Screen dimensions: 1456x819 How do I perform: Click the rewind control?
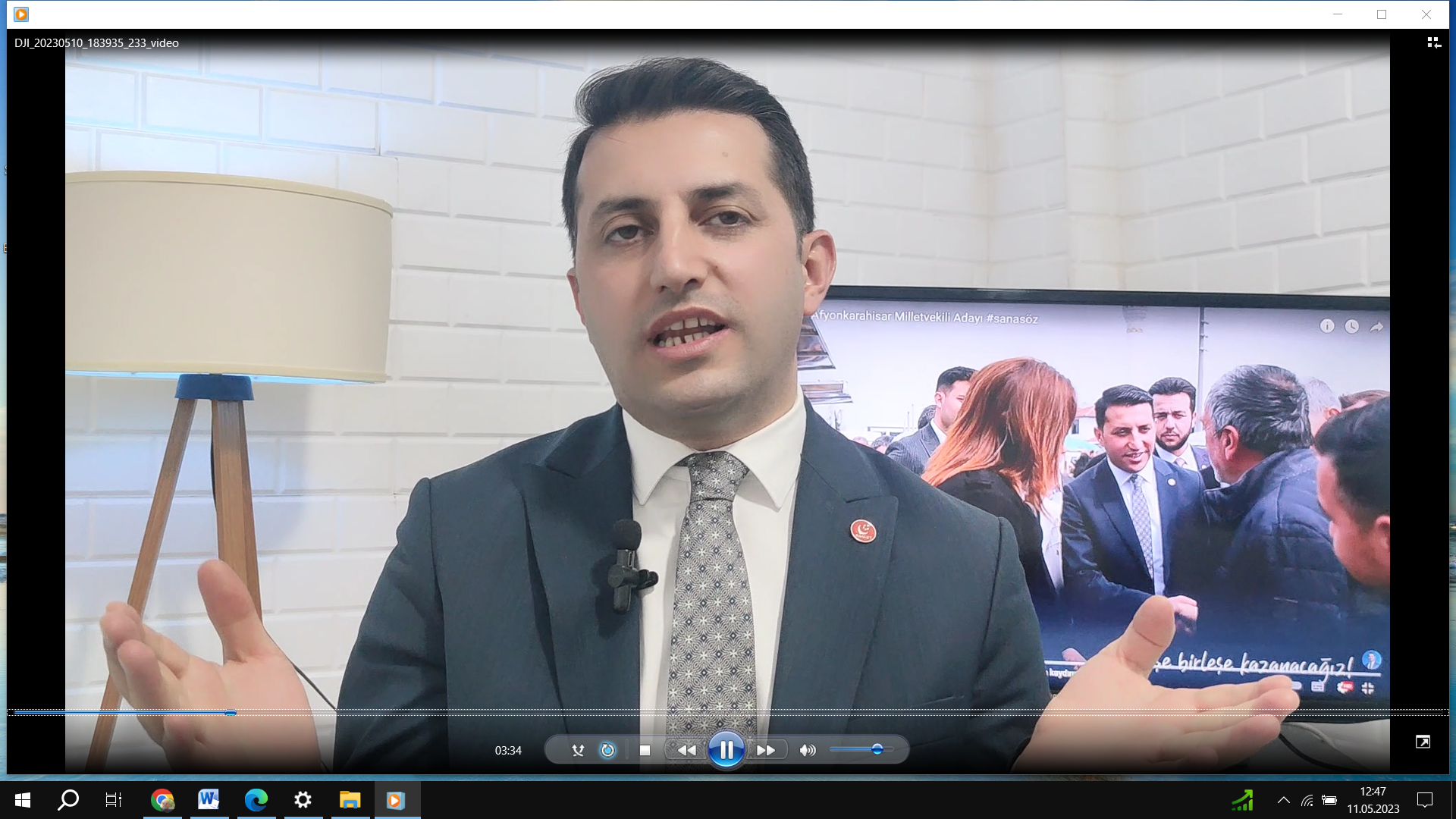pyautogui.click(x=687, y=749)
